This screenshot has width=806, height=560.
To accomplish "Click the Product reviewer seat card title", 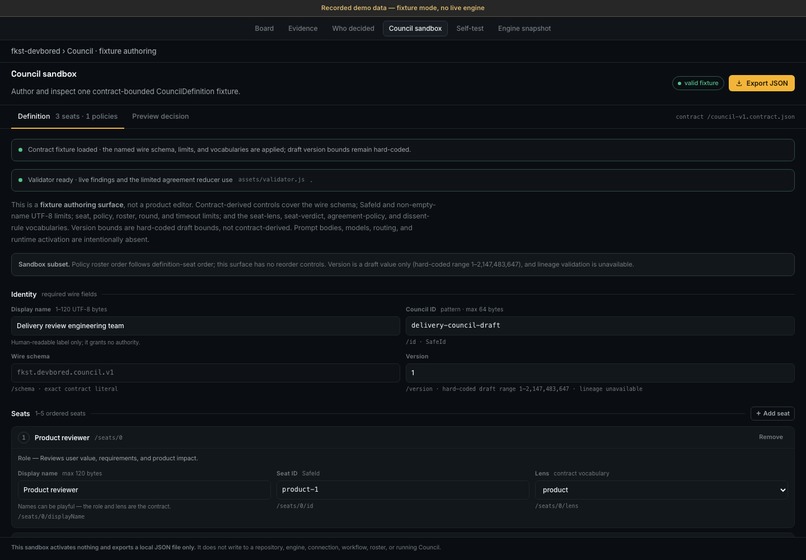I will [62, 438].
